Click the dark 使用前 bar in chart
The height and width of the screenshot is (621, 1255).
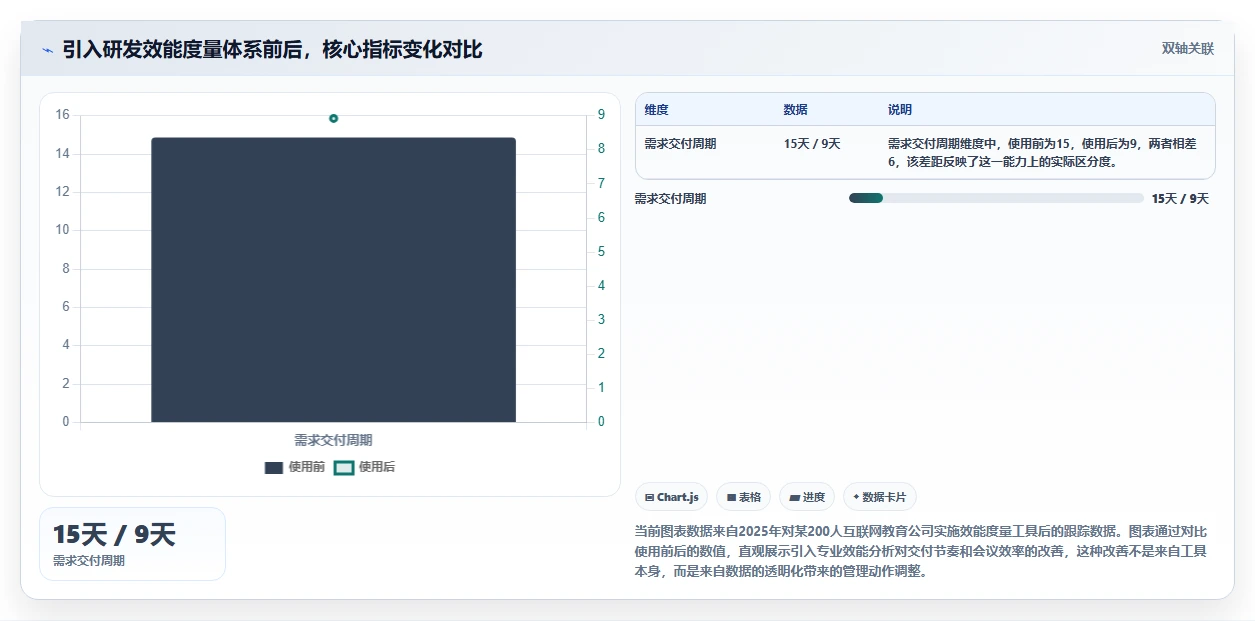[x=333, y=280]
